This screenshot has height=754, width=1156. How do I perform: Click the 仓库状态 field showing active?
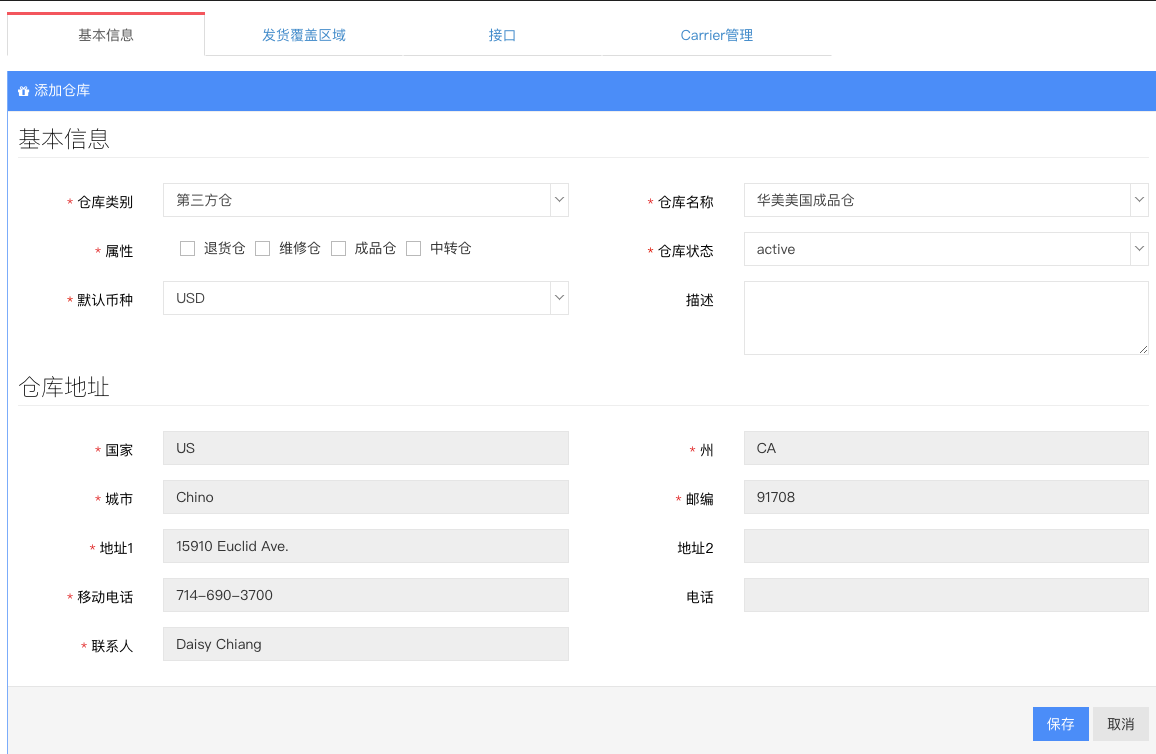946,249
